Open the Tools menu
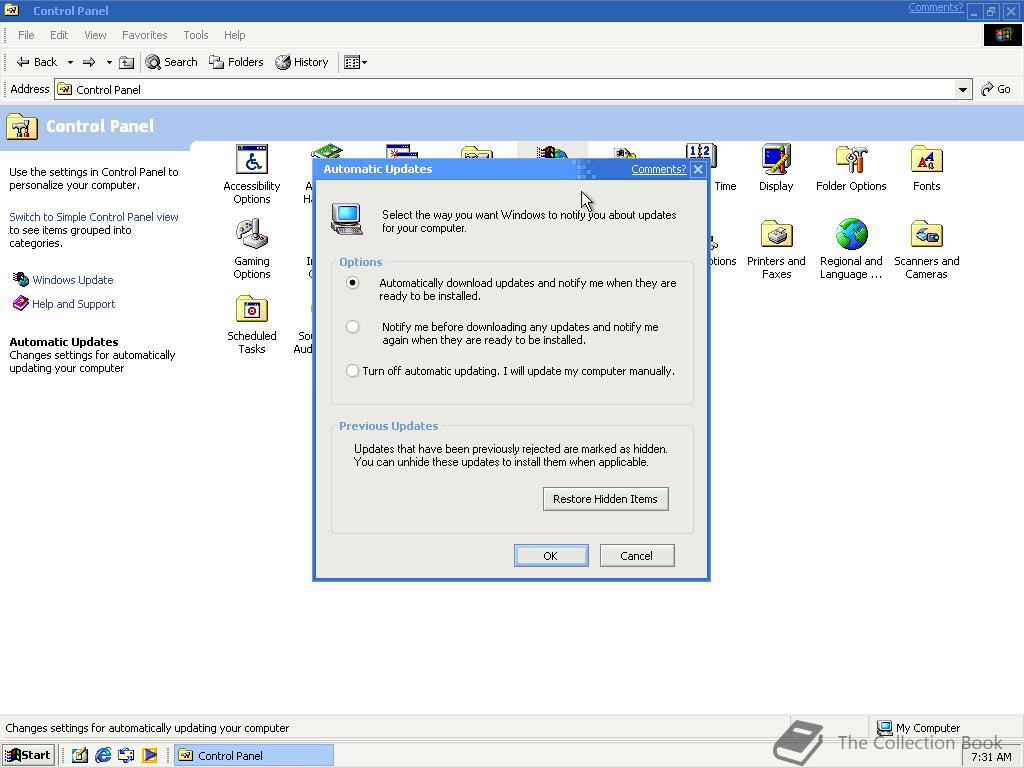This screenshot has width=1024, height=768. (x=195, y=35)
